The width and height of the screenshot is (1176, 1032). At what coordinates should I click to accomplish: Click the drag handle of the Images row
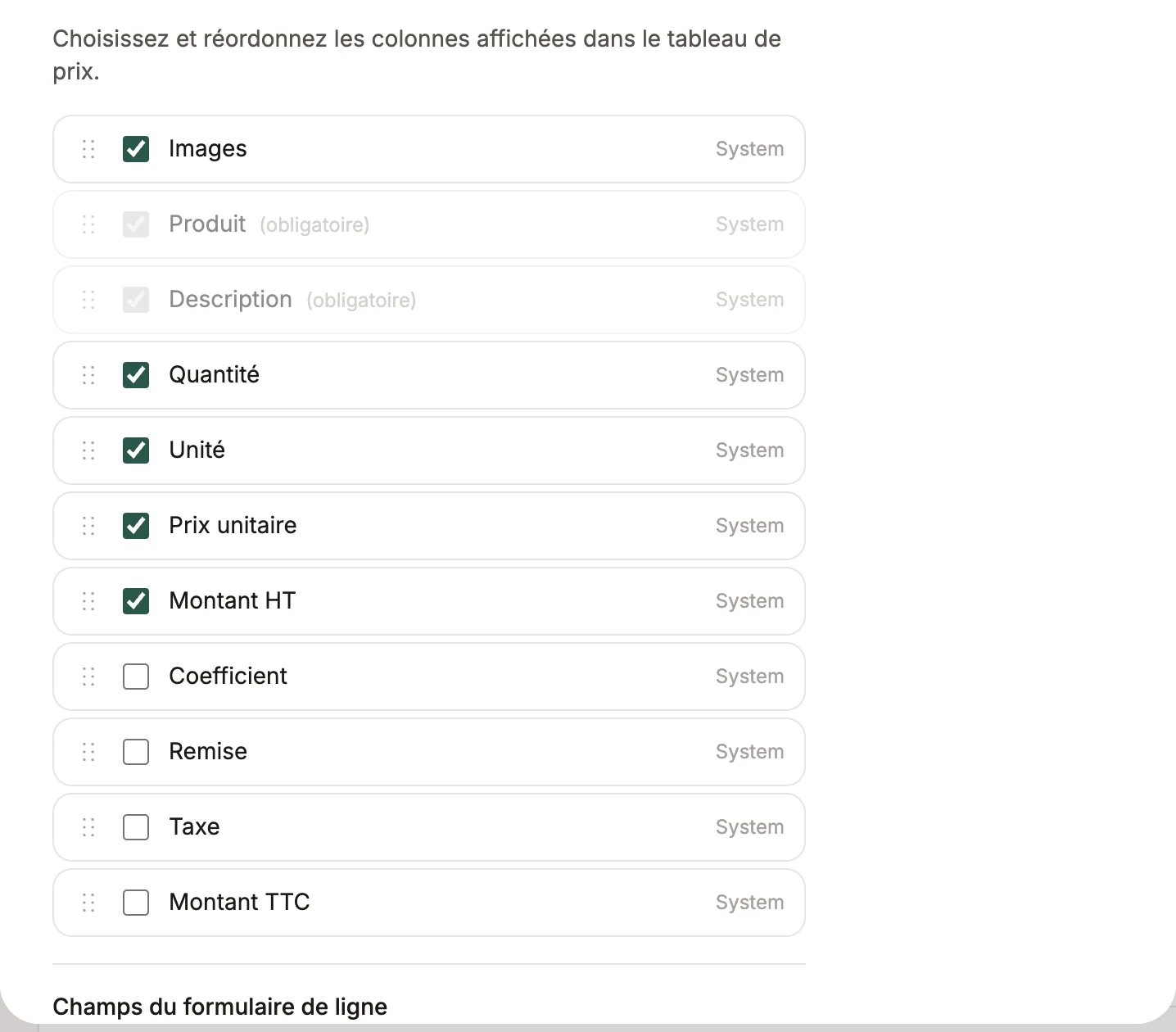click(x=88, y=149)
